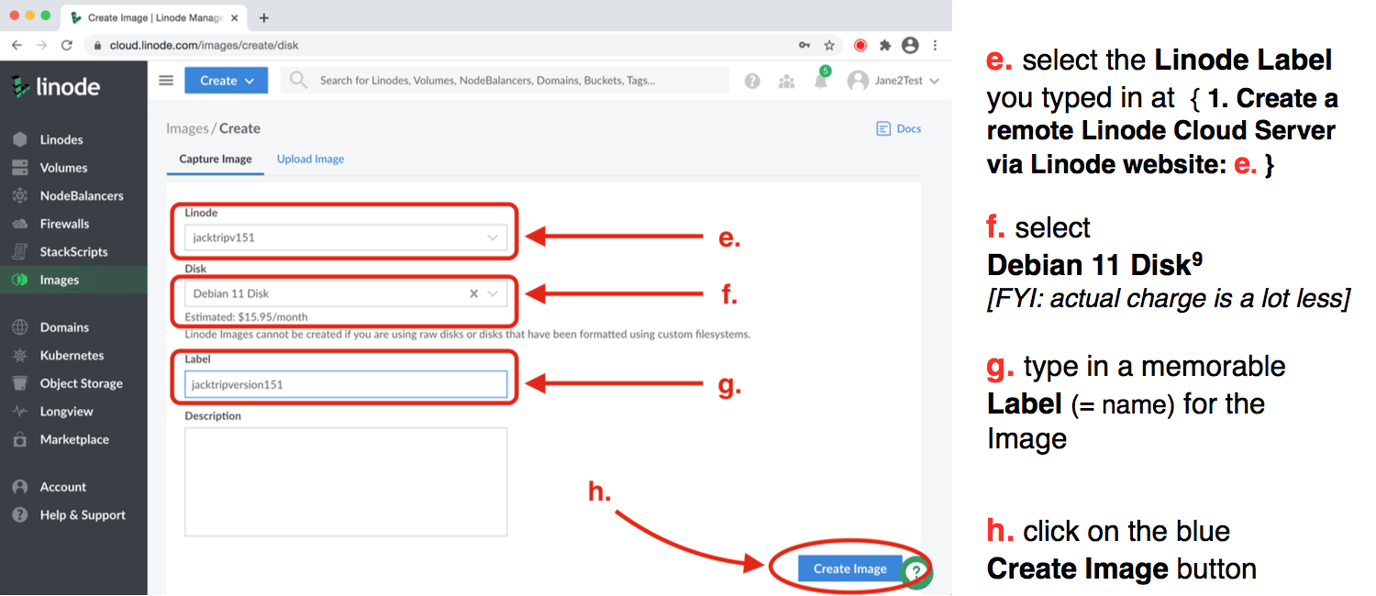Click the Label text field
Viewport: 1376px width, 596px height.
point(346,384)
